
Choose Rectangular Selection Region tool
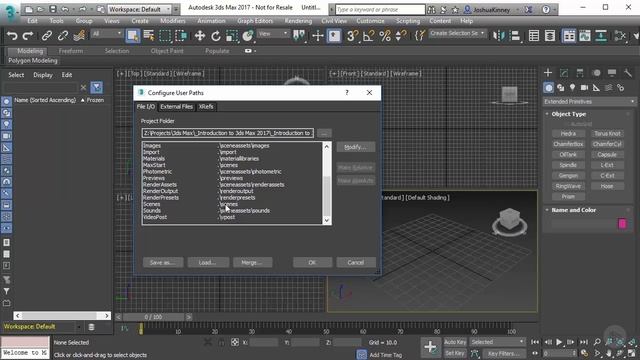point(165,36)
